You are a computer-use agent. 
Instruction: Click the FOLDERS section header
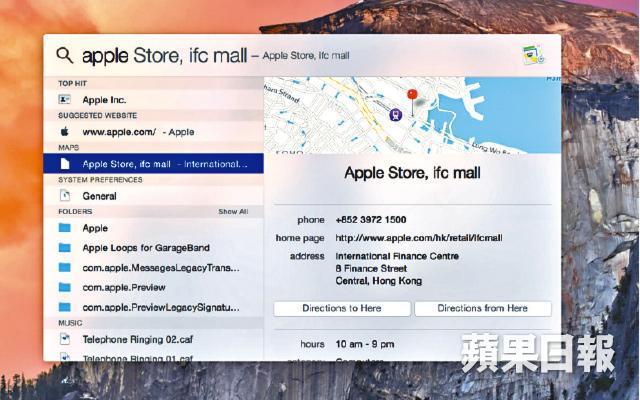(75, 211)
